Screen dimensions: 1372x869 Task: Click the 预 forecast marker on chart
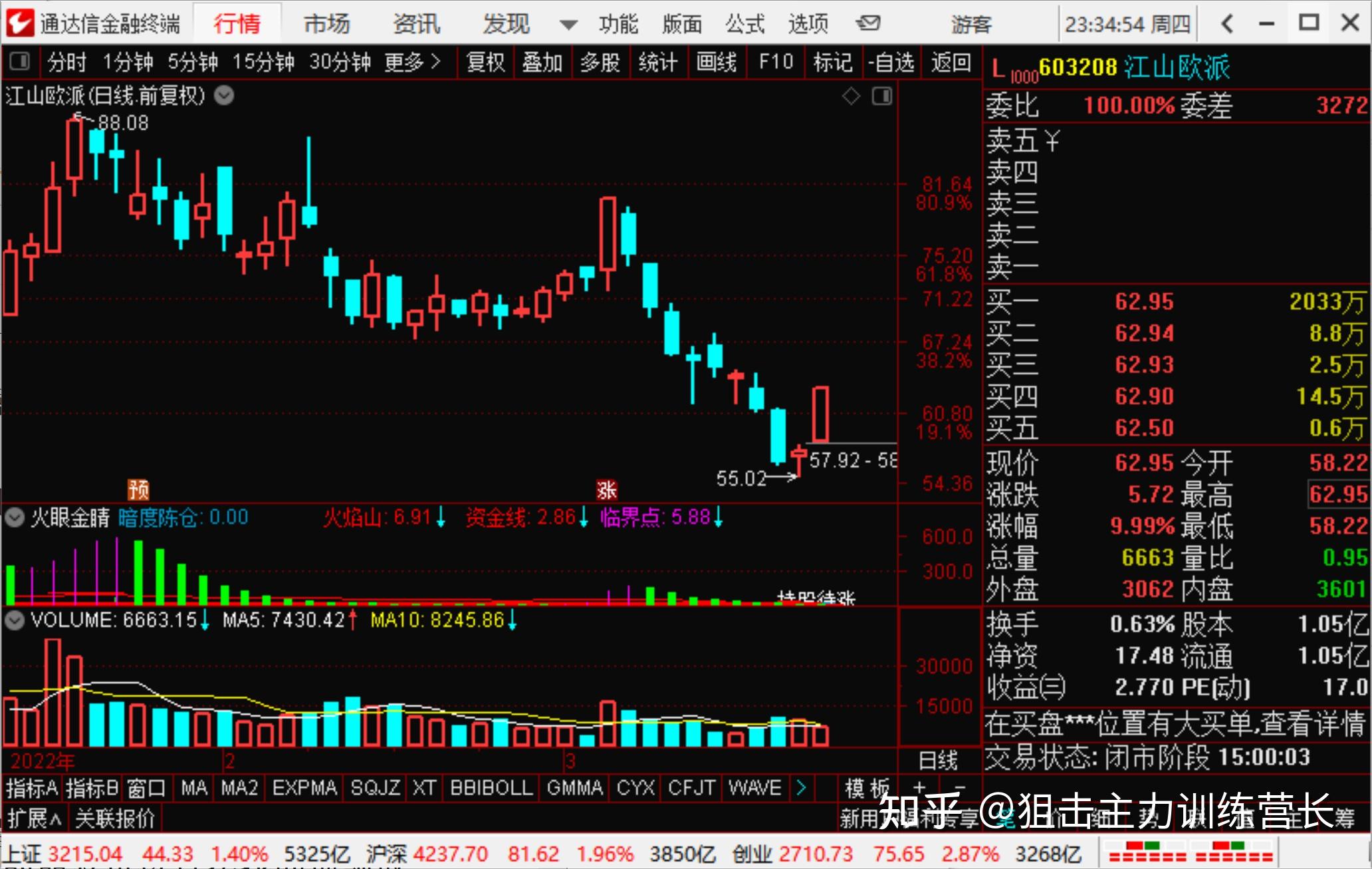point(139,490)
